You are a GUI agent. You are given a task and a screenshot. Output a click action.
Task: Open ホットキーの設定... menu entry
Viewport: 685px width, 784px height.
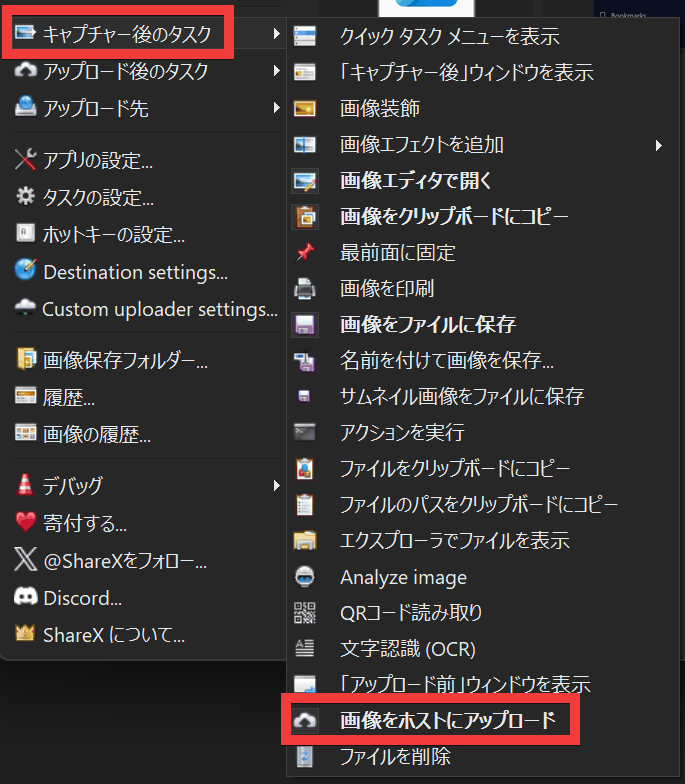pos(113,235)
